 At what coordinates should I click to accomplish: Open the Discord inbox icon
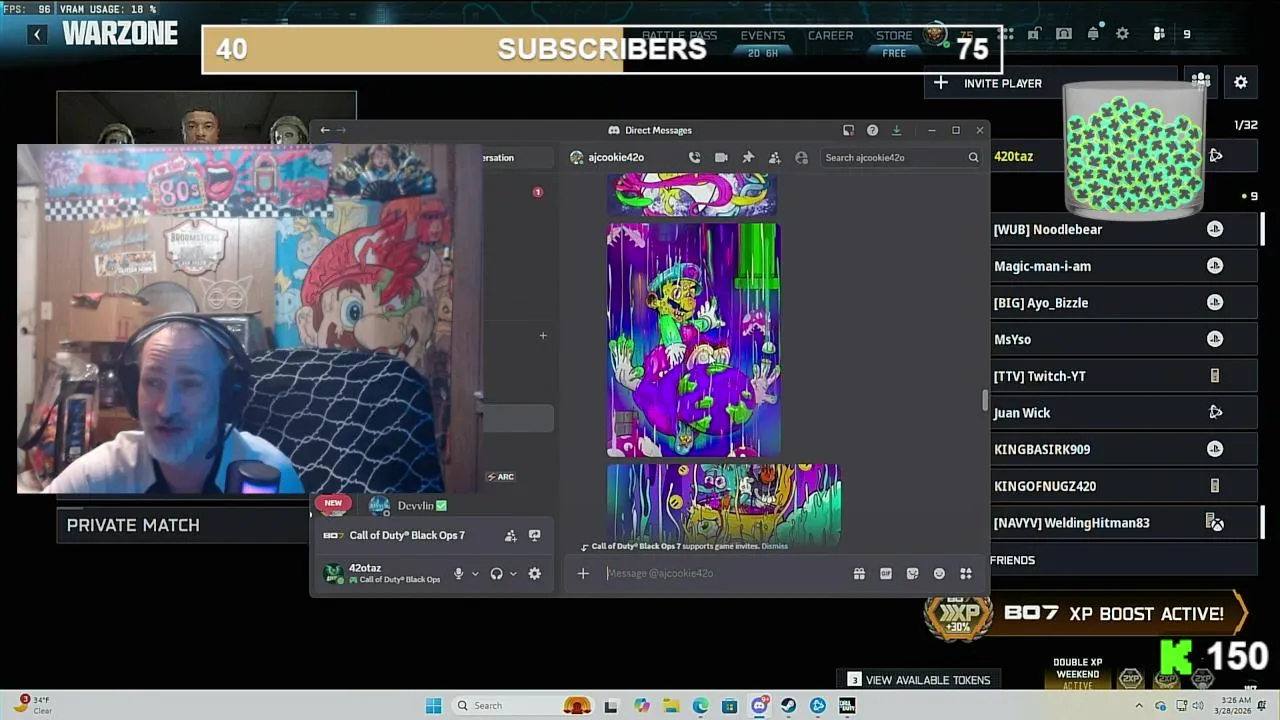848,130
